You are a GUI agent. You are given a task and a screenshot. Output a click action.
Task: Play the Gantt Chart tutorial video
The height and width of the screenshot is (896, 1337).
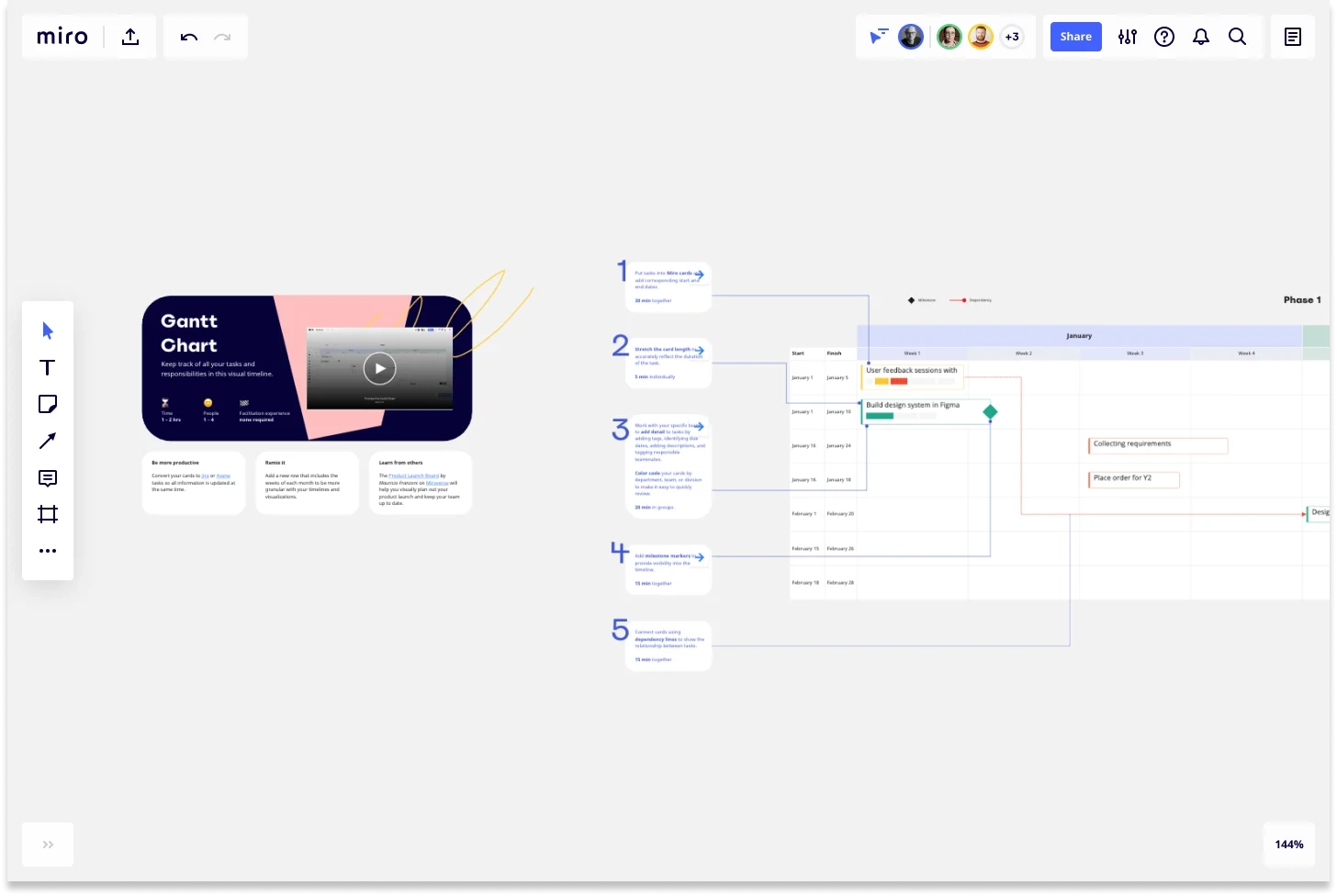pyautogui.click(x=379, y=368)
